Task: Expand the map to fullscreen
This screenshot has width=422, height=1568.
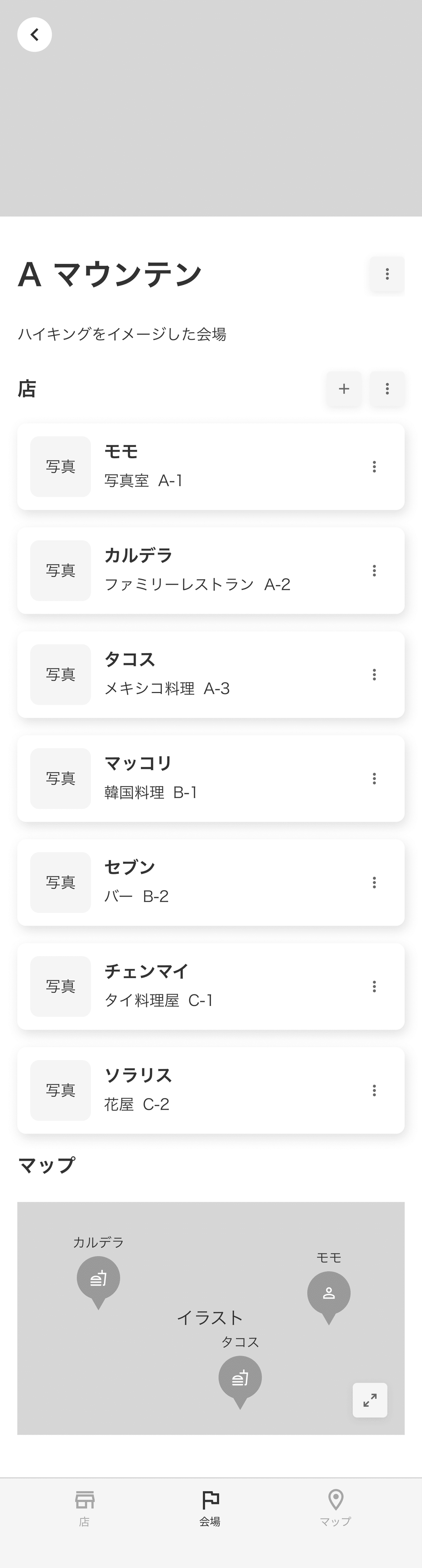Action: [x=370, y=1400]
